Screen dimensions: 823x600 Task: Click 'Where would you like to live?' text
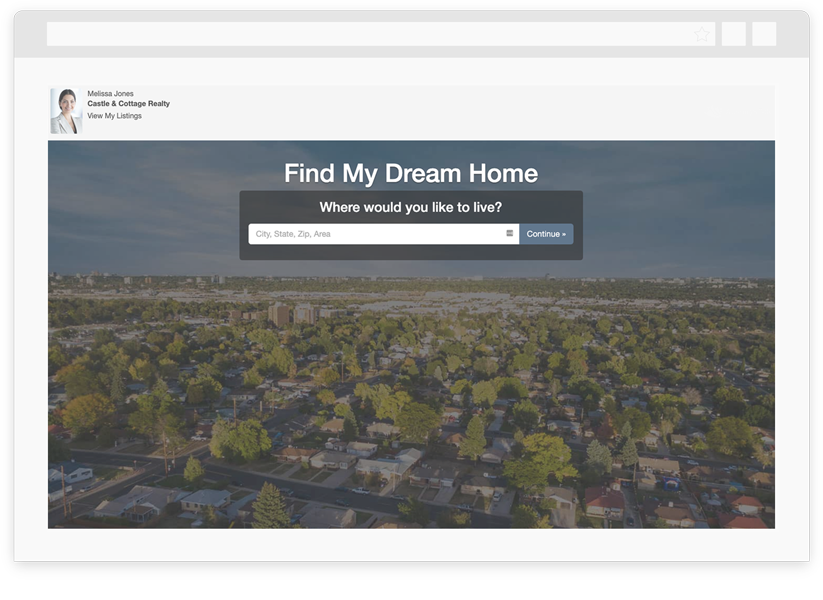point(411,207)
